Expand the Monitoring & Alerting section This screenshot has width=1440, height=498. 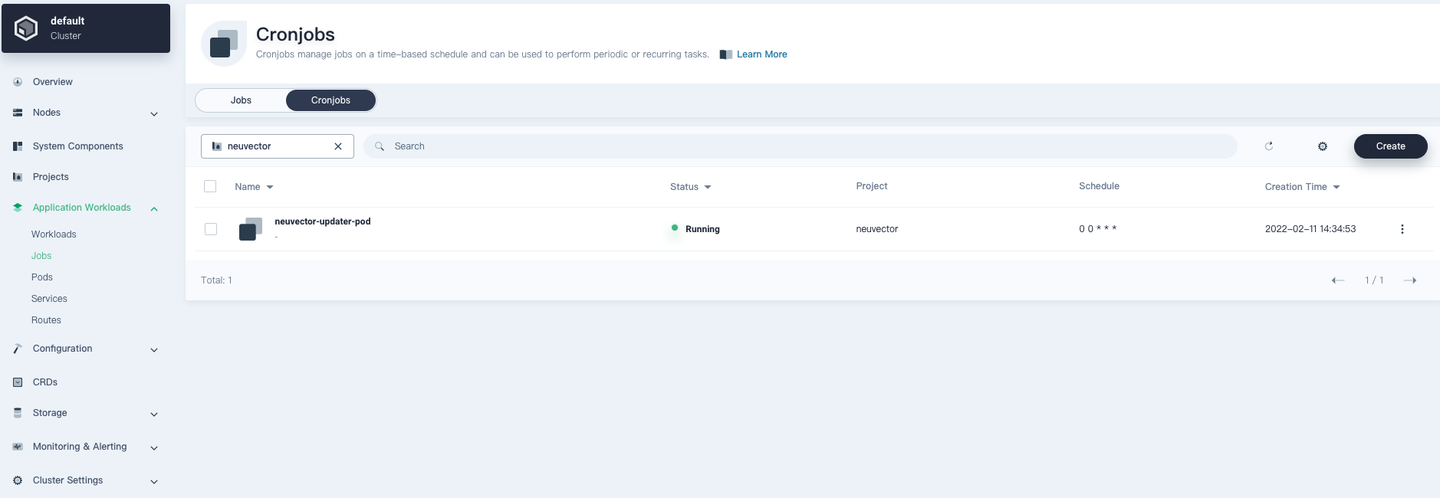(x=154, y=448)
